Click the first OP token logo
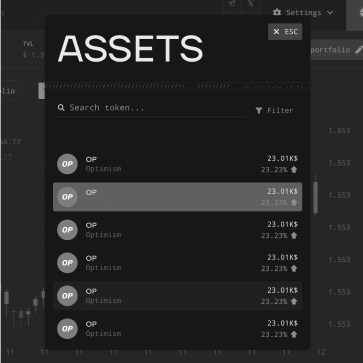The image size is (363, 363). click(67, 164)
